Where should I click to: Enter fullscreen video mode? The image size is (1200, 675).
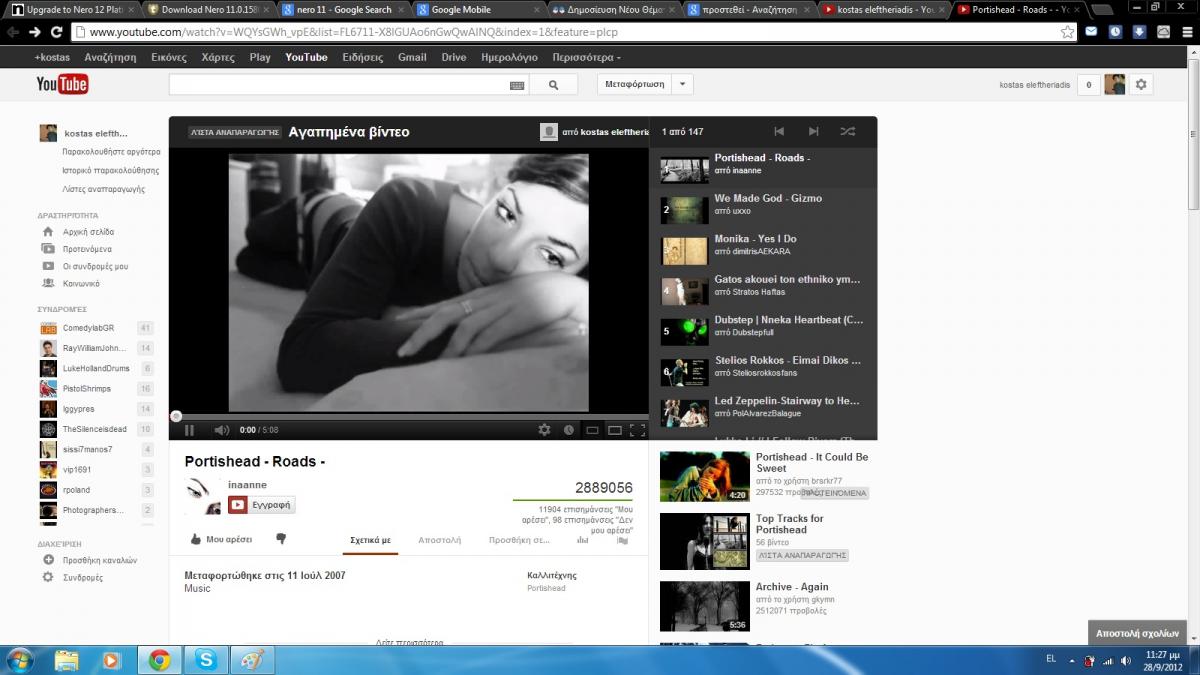[x=637, y=430]
